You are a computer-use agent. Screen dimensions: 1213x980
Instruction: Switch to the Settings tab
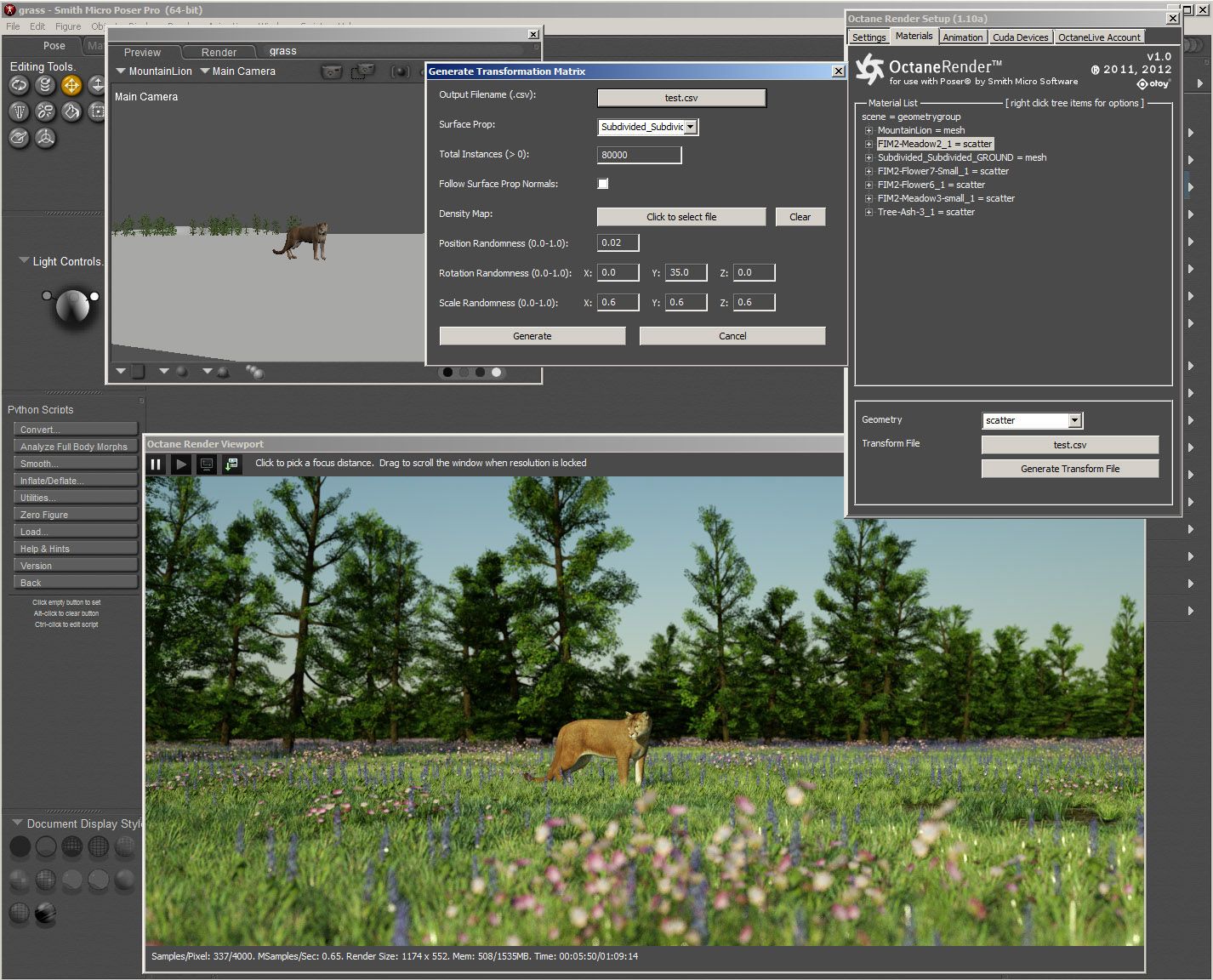click(868, 37)
